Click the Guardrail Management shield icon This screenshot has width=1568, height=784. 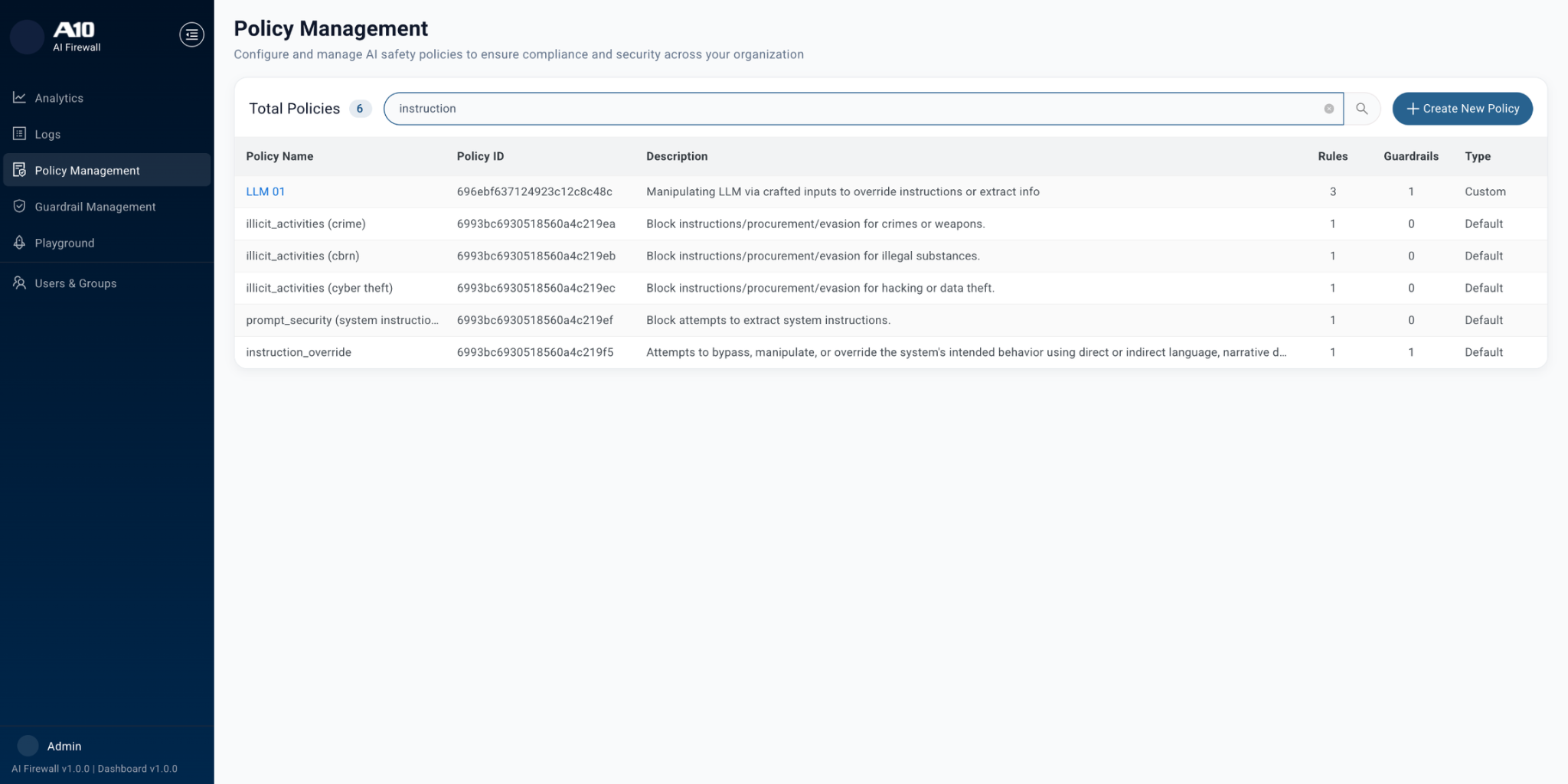[20, 207]
